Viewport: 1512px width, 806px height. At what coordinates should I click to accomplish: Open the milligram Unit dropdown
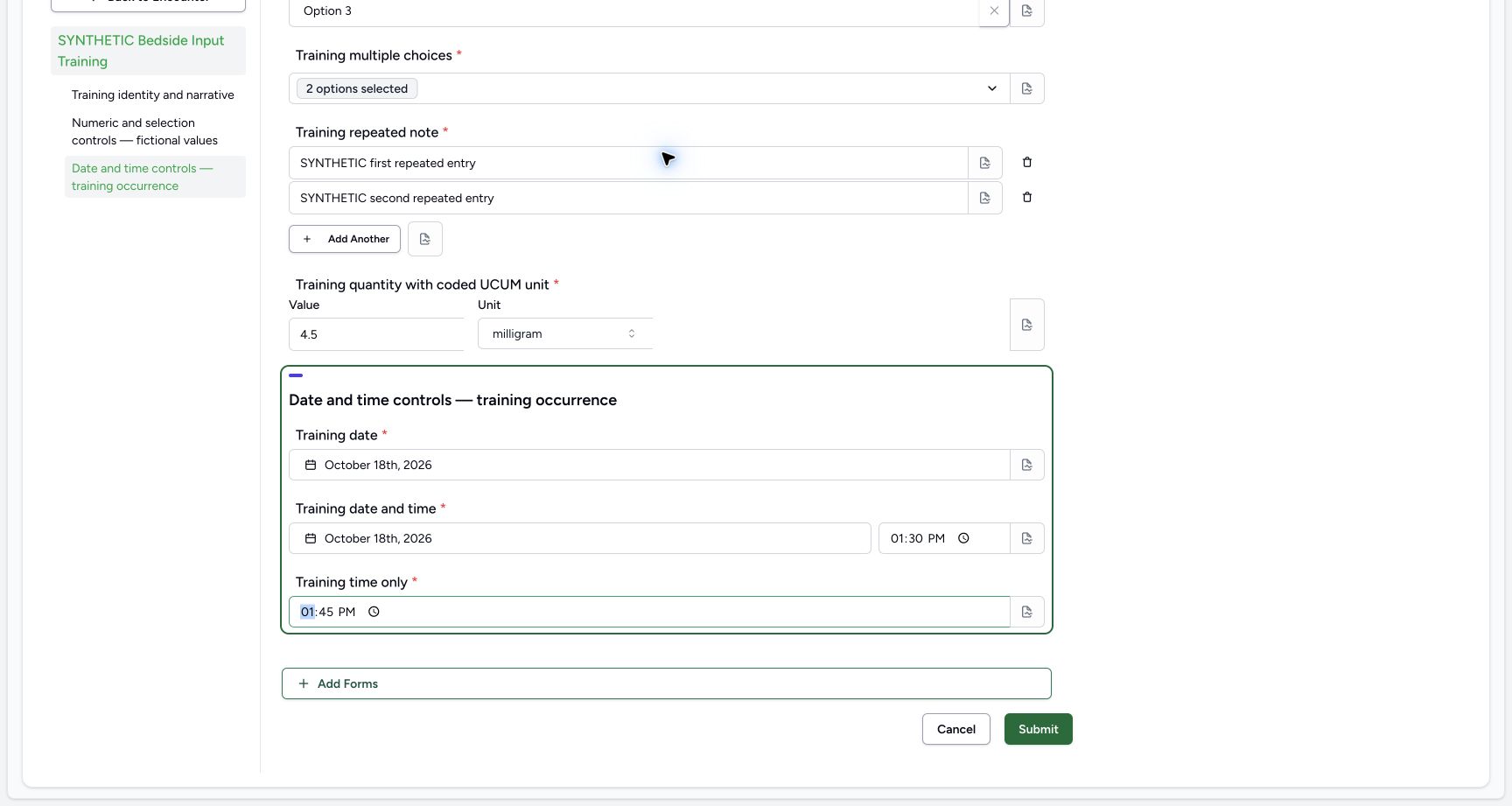pyautogui.click(x=565, y=333)
